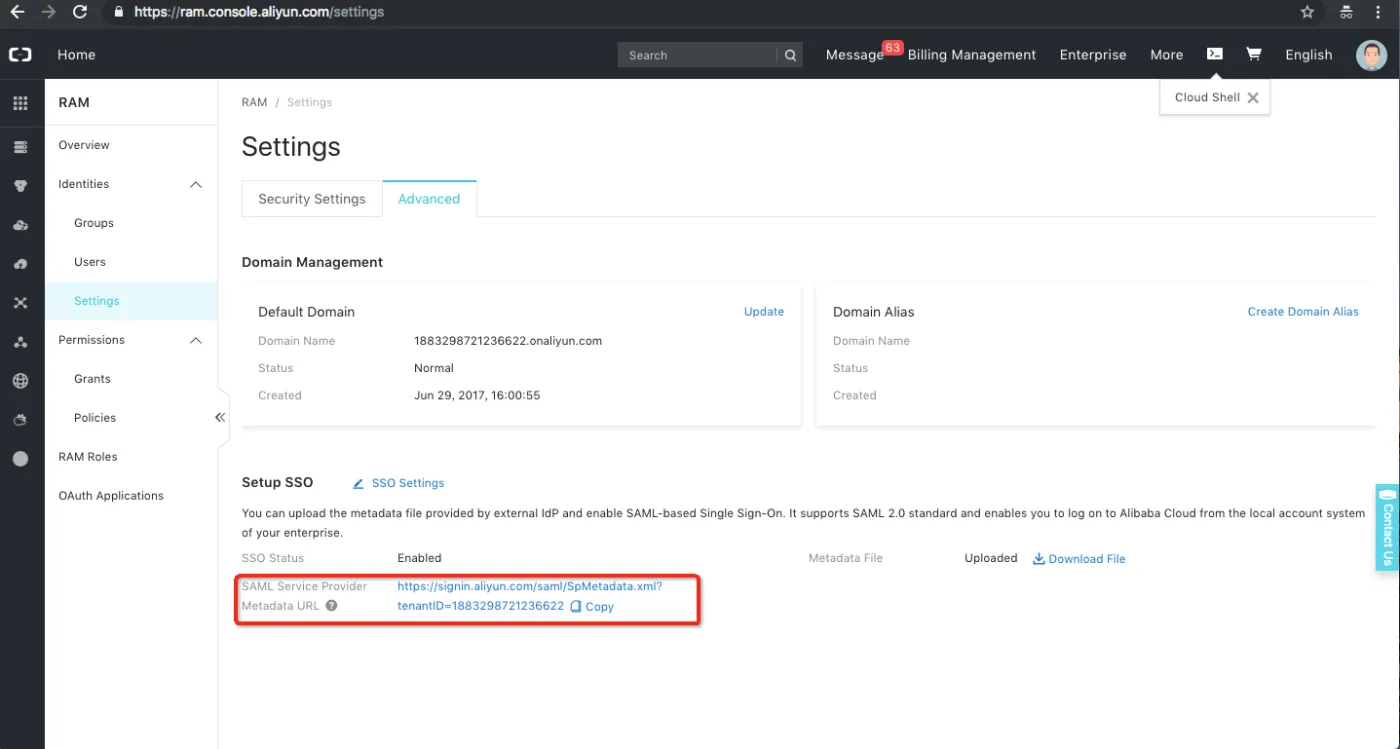The width and height of the screenshot is (1400, 749).
Task: Click the shield-shaped icon in the left rail
Action: tap(20, 186)
